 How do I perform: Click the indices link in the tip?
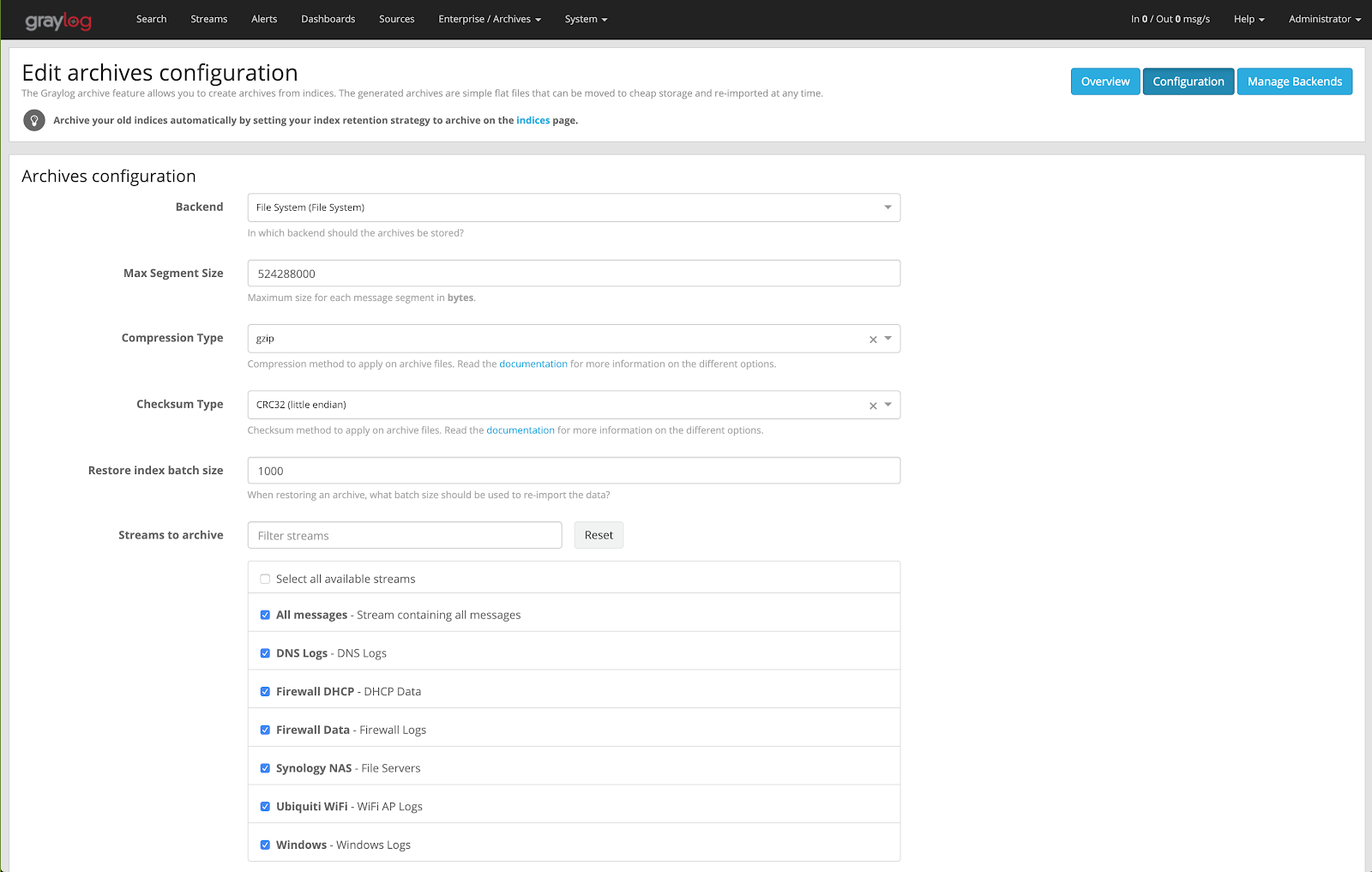point(533,120)
